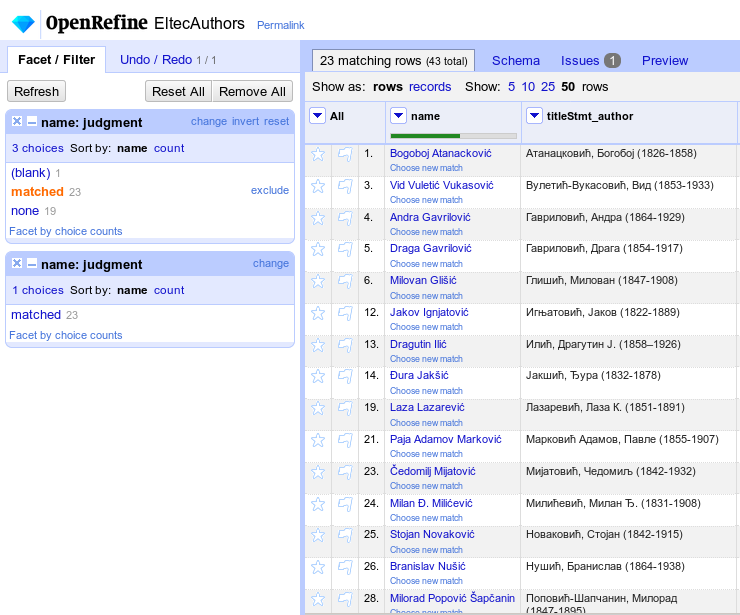Screen dimensions: 740x615
Task: Rename the EltecAuthors project title
Action: (x=199, y=24)
